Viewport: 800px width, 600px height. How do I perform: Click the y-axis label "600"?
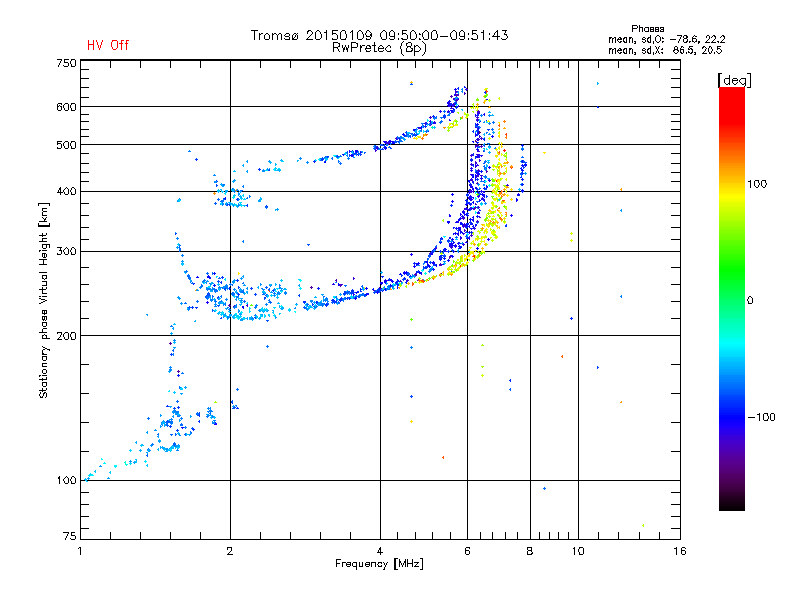(x=66, y=107)
